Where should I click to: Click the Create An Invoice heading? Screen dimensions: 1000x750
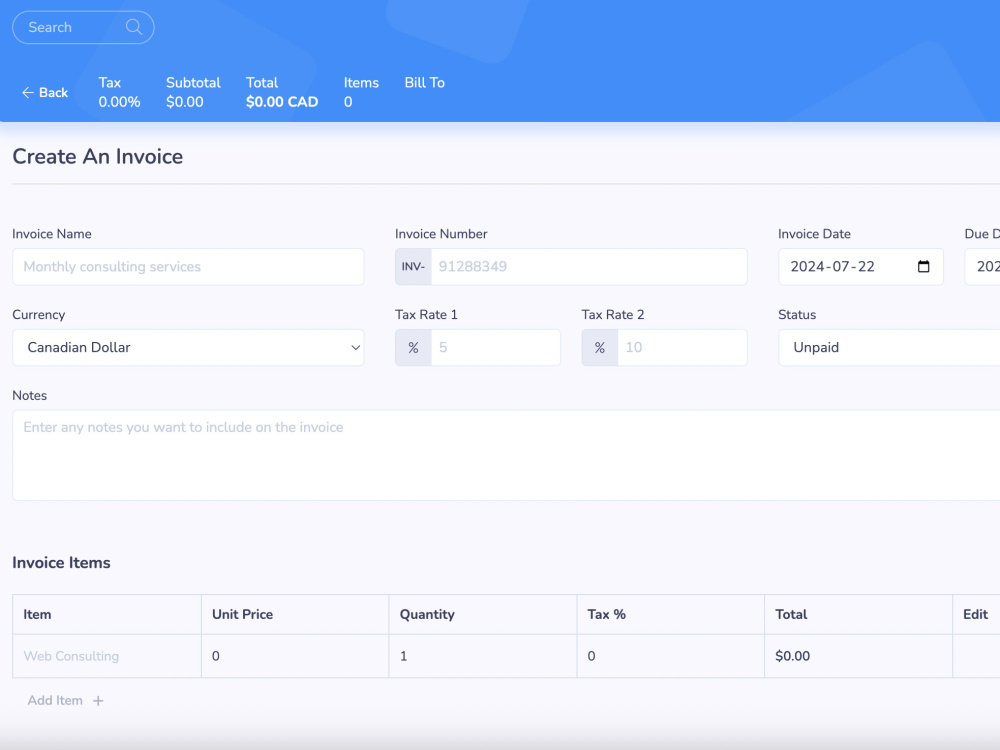98,157
